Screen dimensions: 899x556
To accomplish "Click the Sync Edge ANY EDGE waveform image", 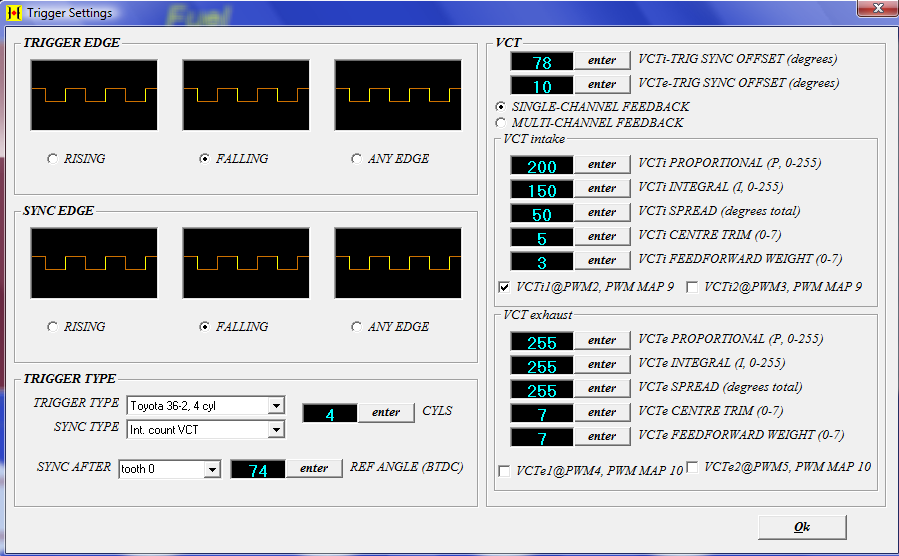I will click(398, 263).
